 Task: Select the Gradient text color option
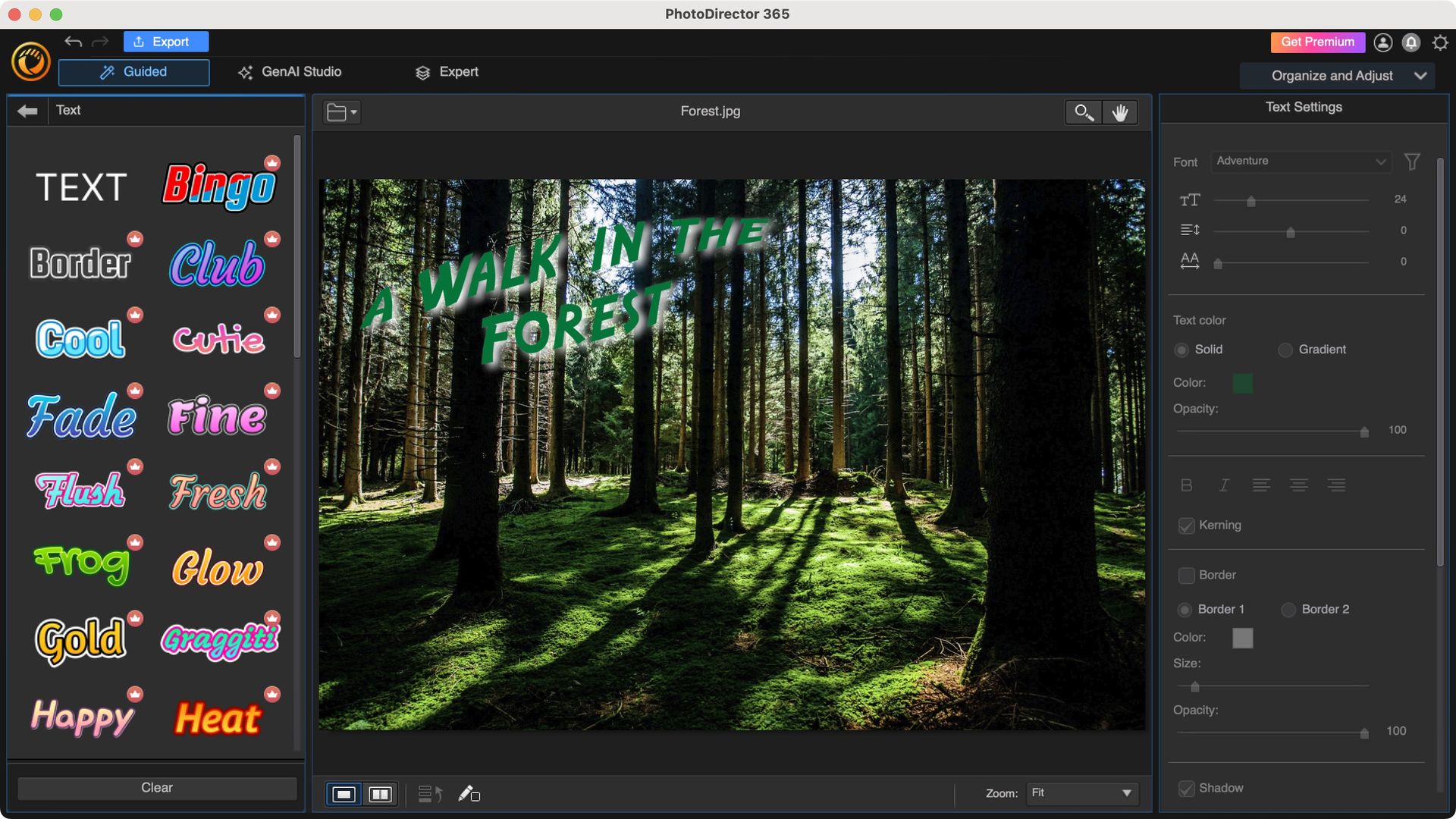click(1285, 350)
